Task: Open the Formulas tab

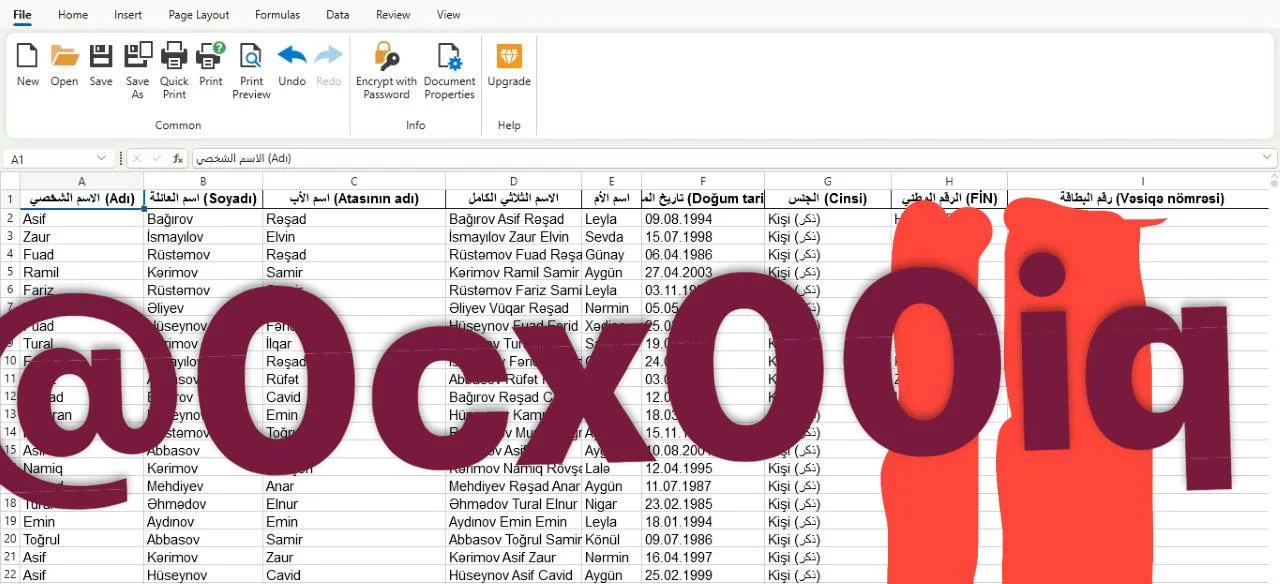Action: tap(277, 15)
